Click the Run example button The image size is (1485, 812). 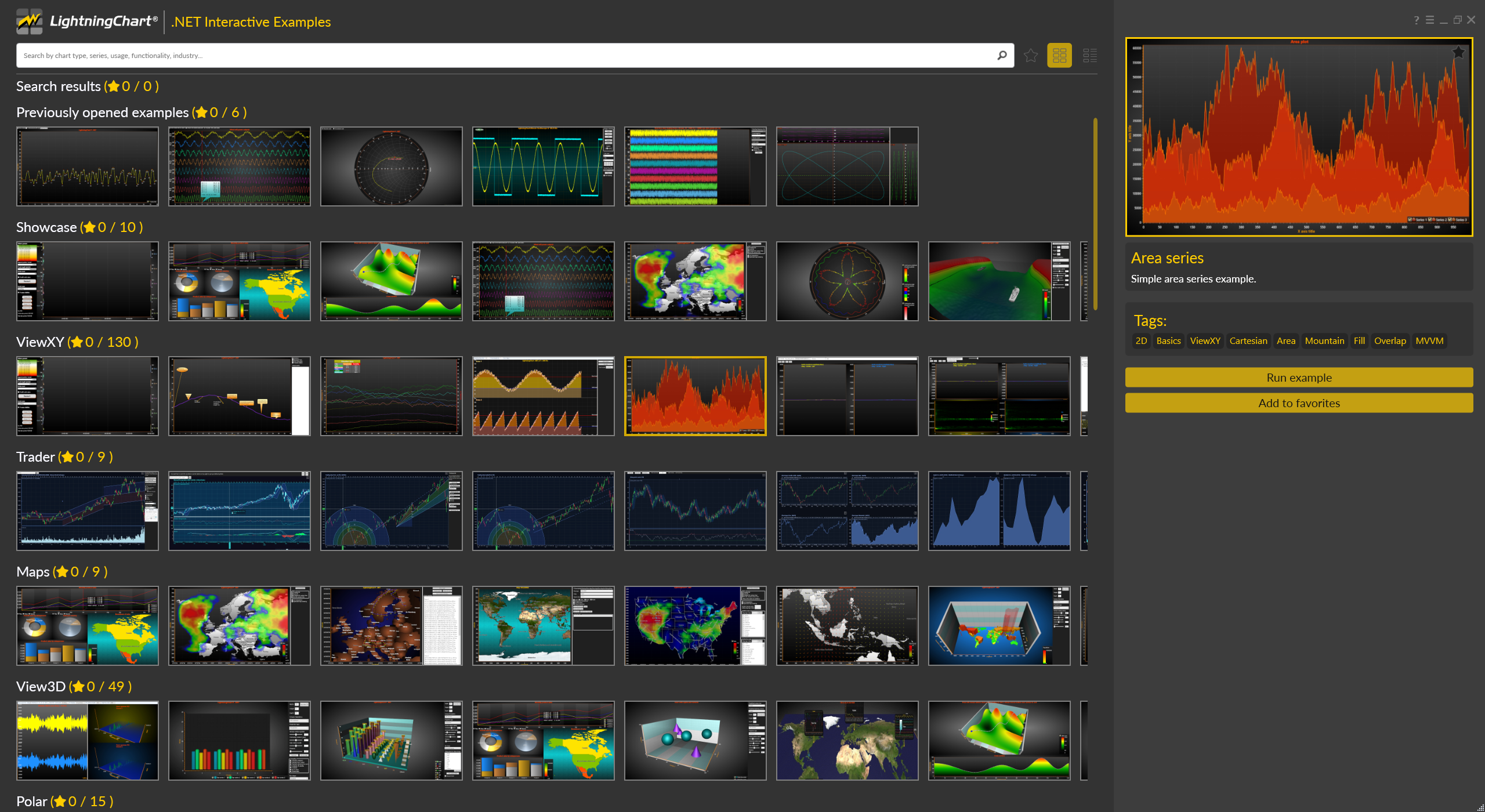pyautogui.click(x=1298, y=378)
